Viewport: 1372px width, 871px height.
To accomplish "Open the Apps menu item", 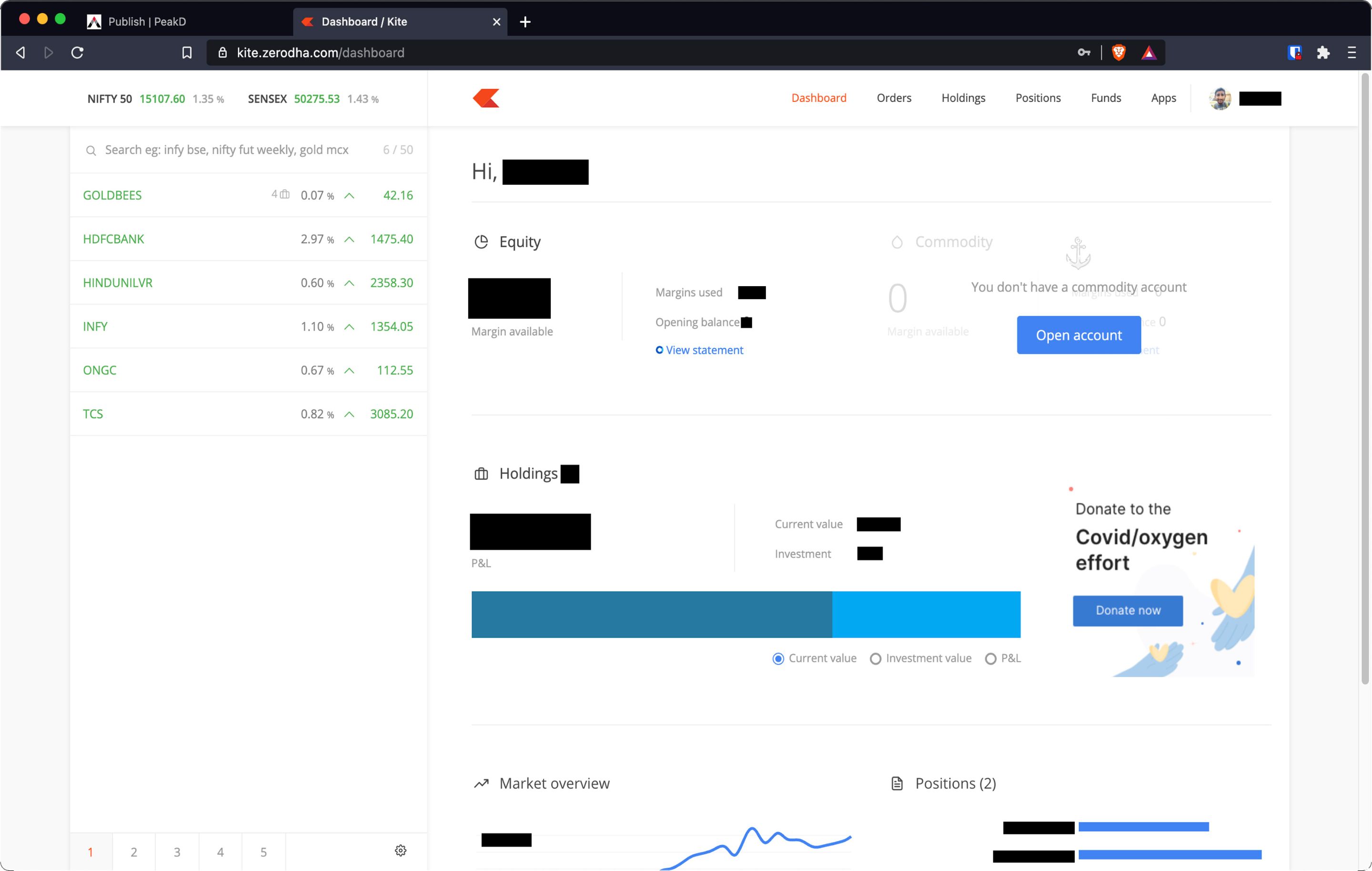I will pos(1163,98).
